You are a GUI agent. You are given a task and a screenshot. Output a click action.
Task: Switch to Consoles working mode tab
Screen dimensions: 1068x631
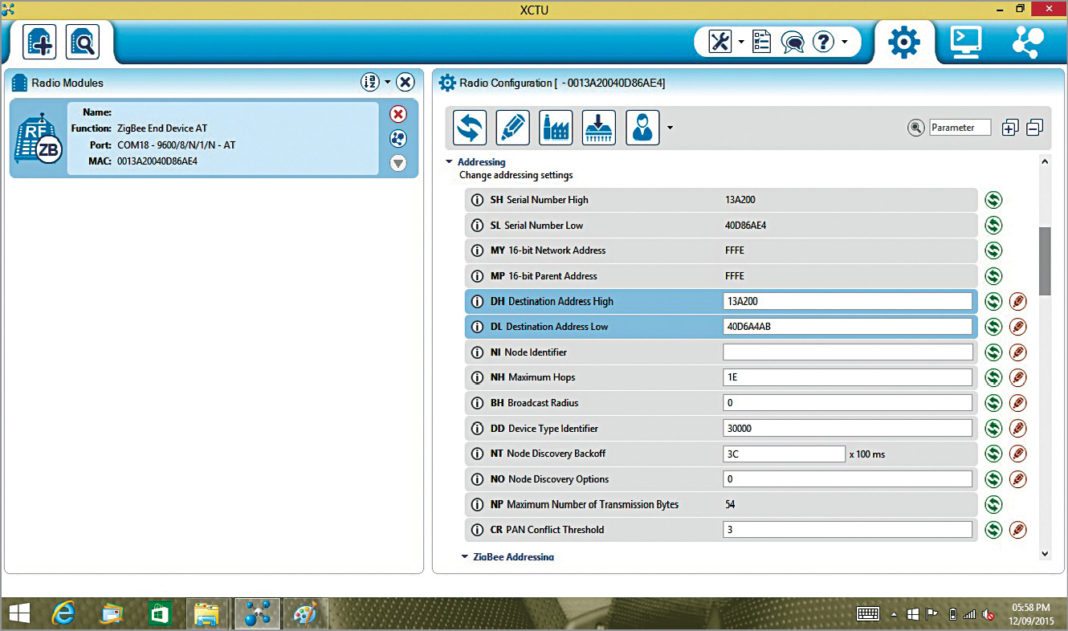tap(965, 42)
